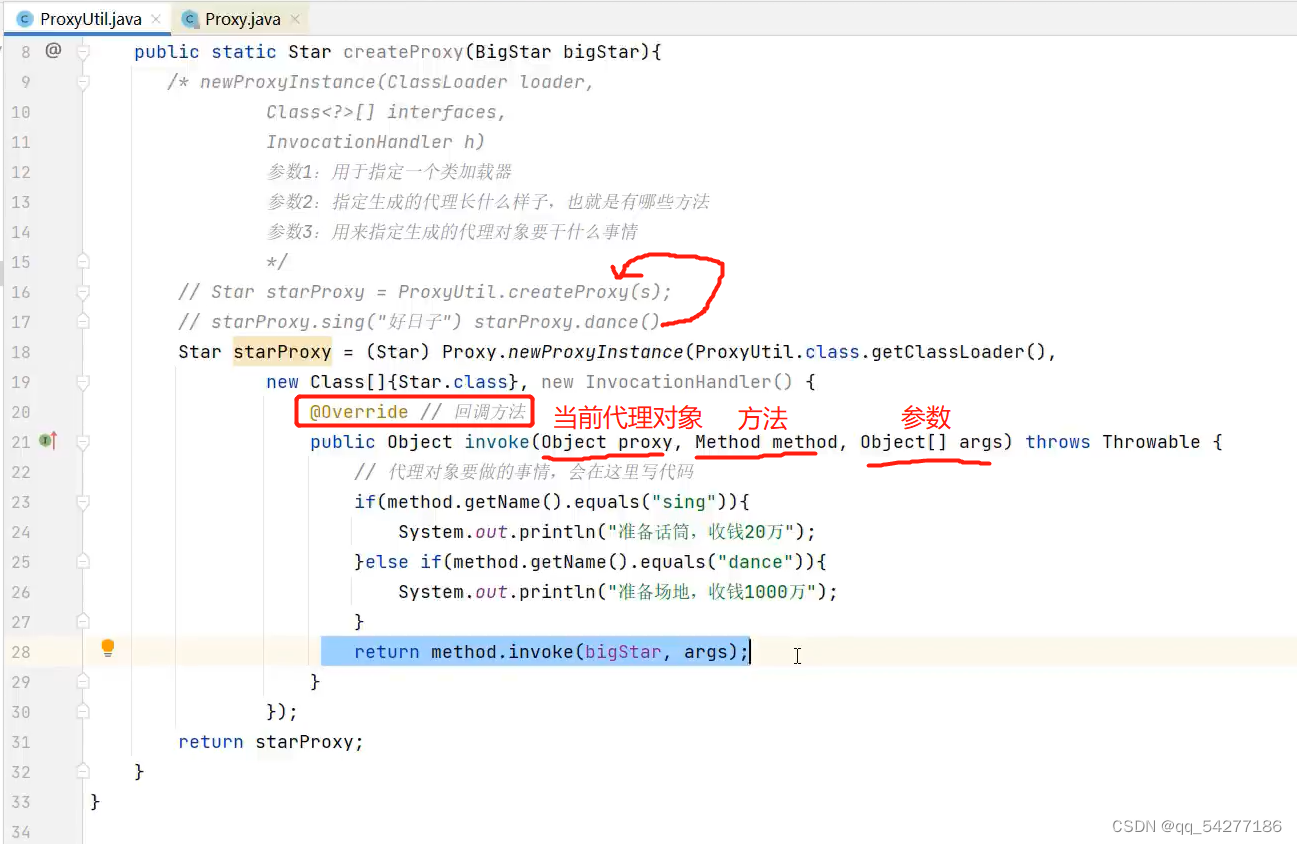Close the Proxy.java tab

(x=294, y=20)
